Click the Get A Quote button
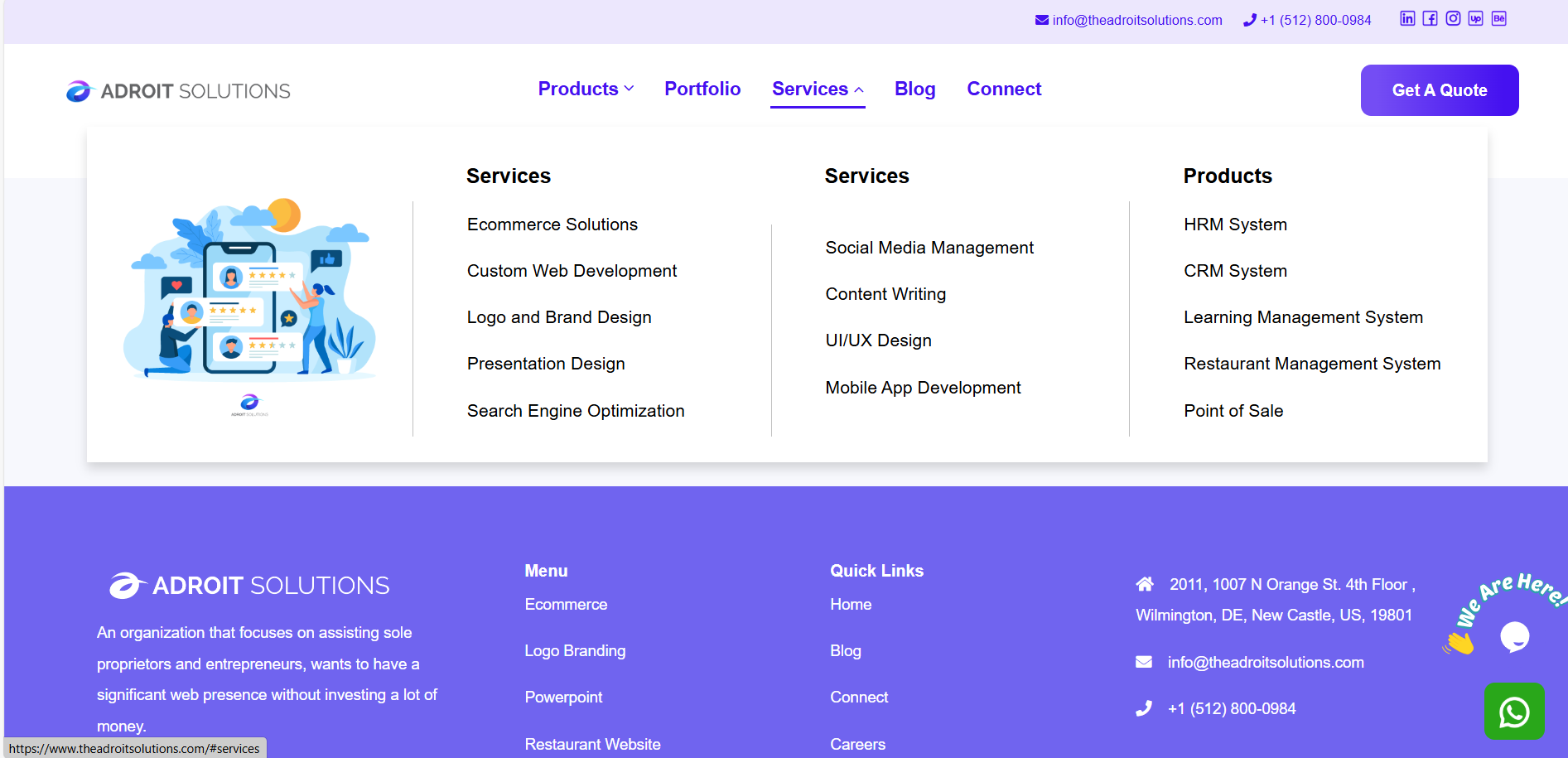The image size is (1568, 758). point(1440,90)
